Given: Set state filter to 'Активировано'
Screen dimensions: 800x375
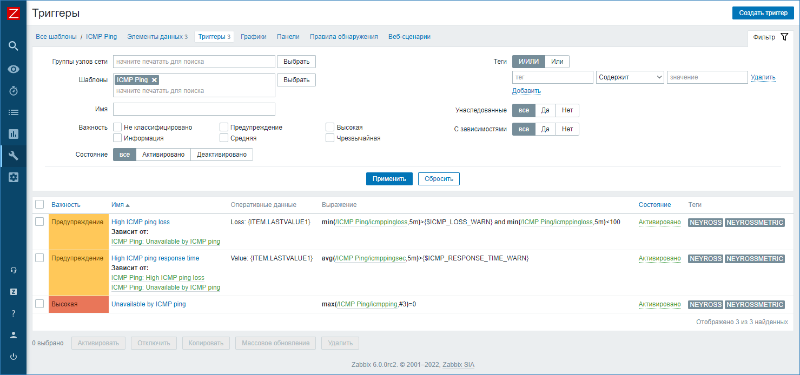Looking at the screenshot, I should (x=163, y=155).
